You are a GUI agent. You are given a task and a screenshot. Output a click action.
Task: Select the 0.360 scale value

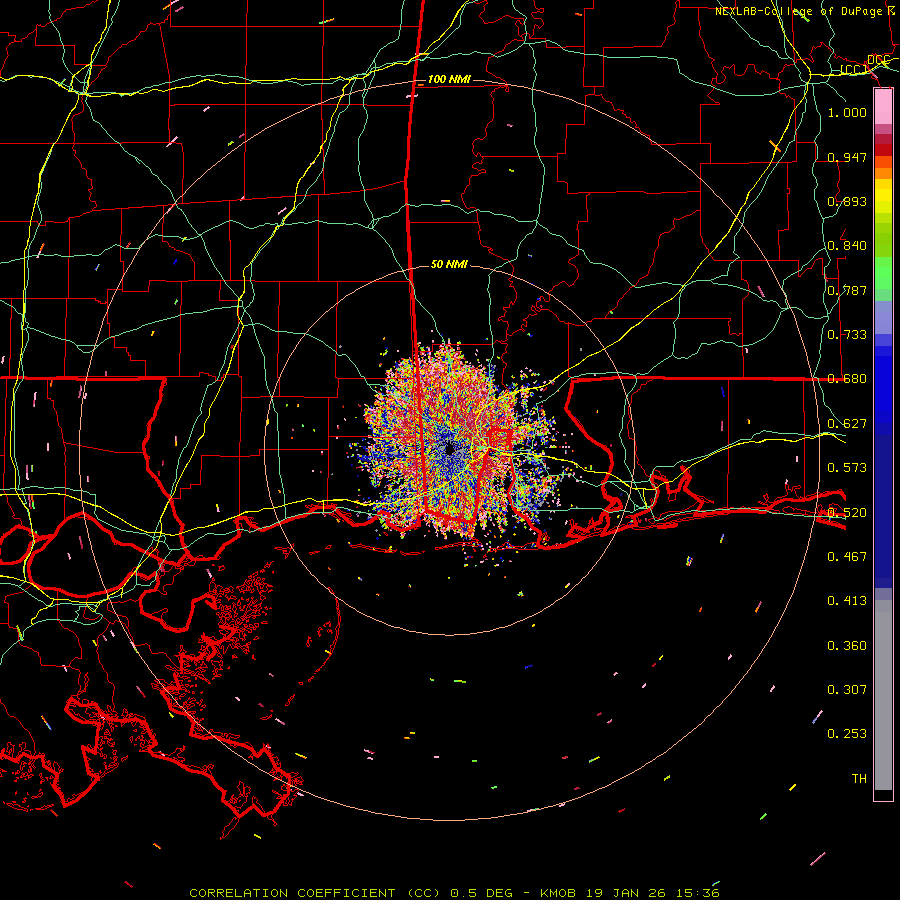tap(847, 646)
